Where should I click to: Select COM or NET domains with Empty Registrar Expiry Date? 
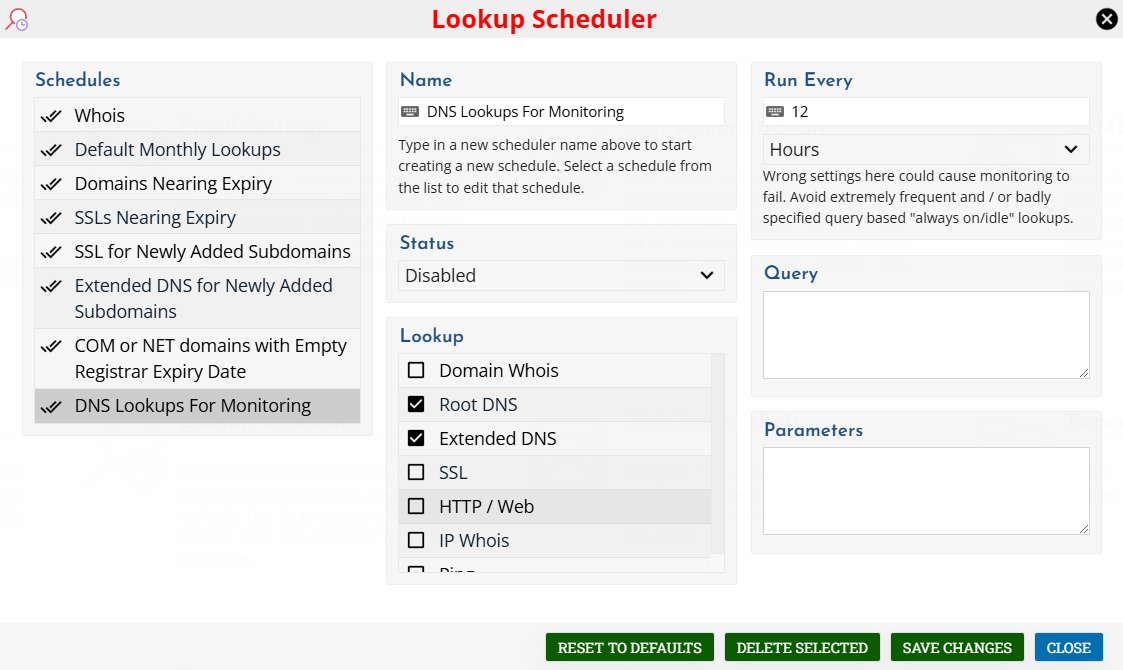[x=198, y=358]
